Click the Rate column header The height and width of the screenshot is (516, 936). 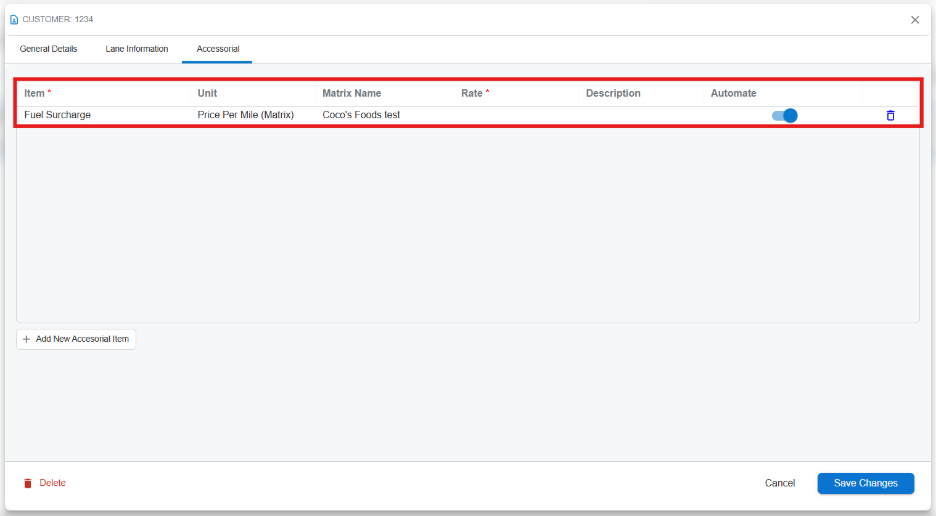(x=516, y=93)
